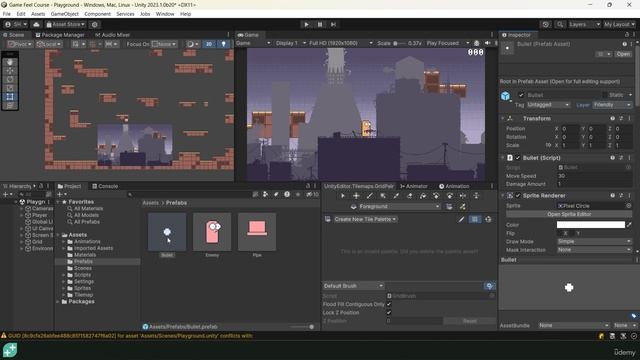The width and height of the screenshot is (640, 360).
Task: Open the Default Brush dropdown
Action: [x=353, y=286]
